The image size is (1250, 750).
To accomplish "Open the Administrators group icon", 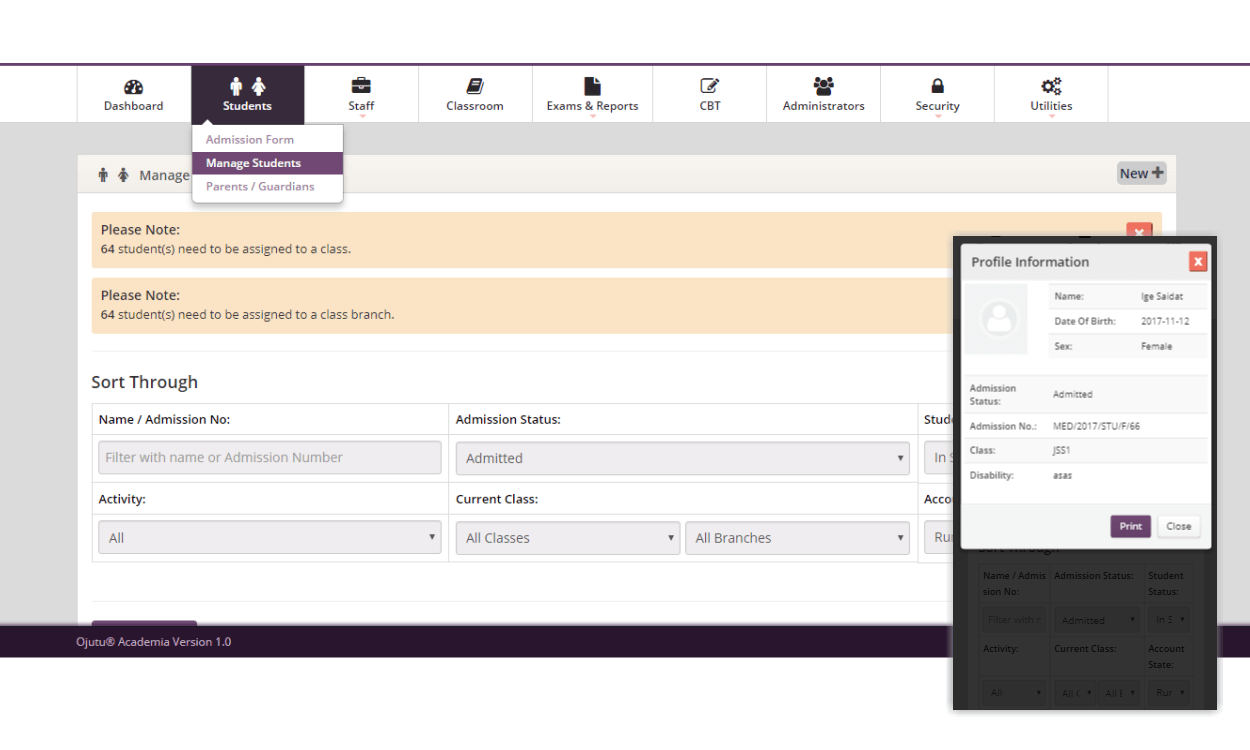I will tap(824, 87).
